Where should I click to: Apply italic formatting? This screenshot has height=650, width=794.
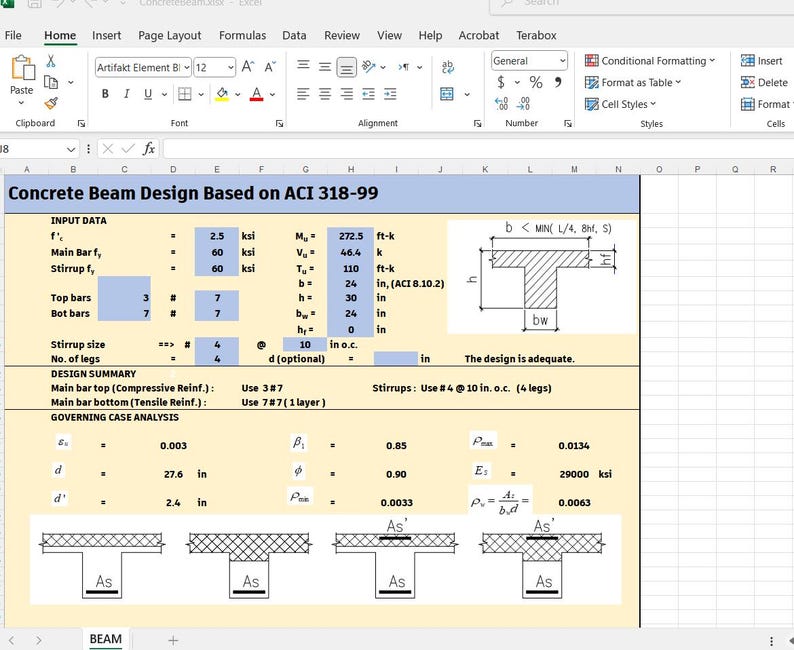(127, 94)
